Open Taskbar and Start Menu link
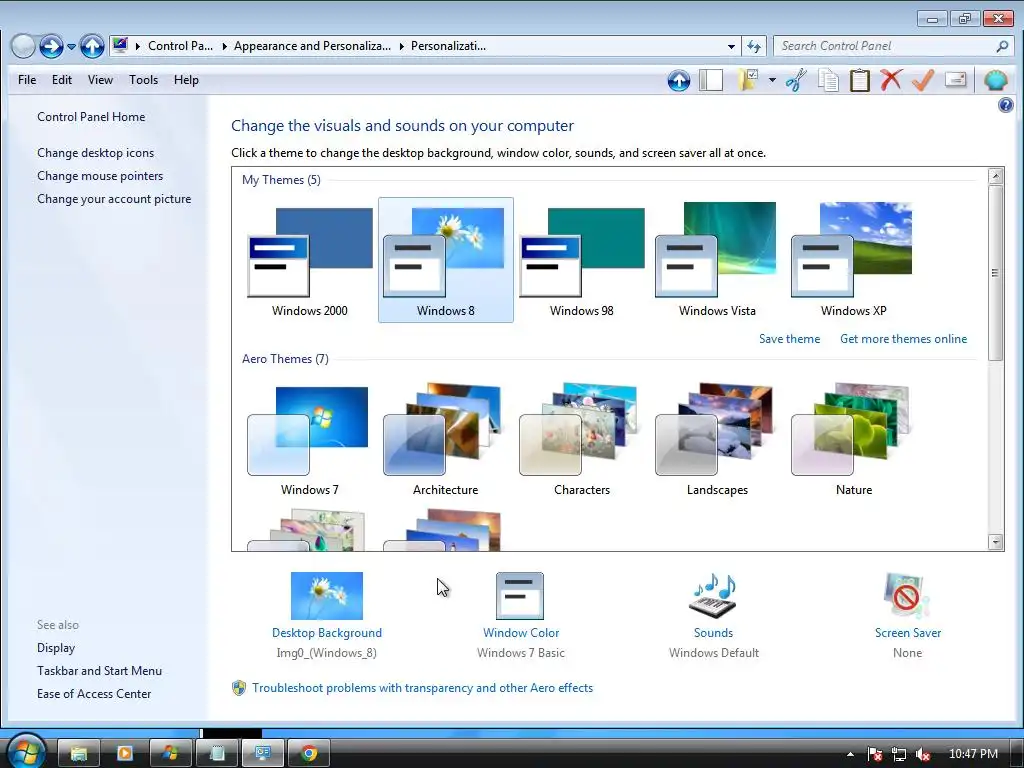 pos(99,671)
